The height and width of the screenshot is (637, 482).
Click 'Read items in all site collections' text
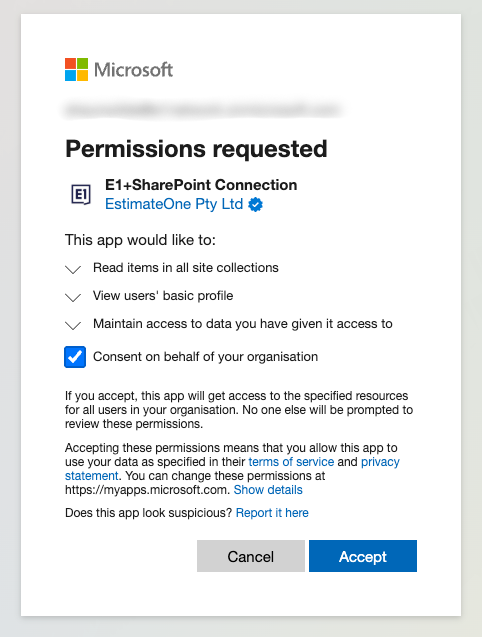(x=186, y=268)
